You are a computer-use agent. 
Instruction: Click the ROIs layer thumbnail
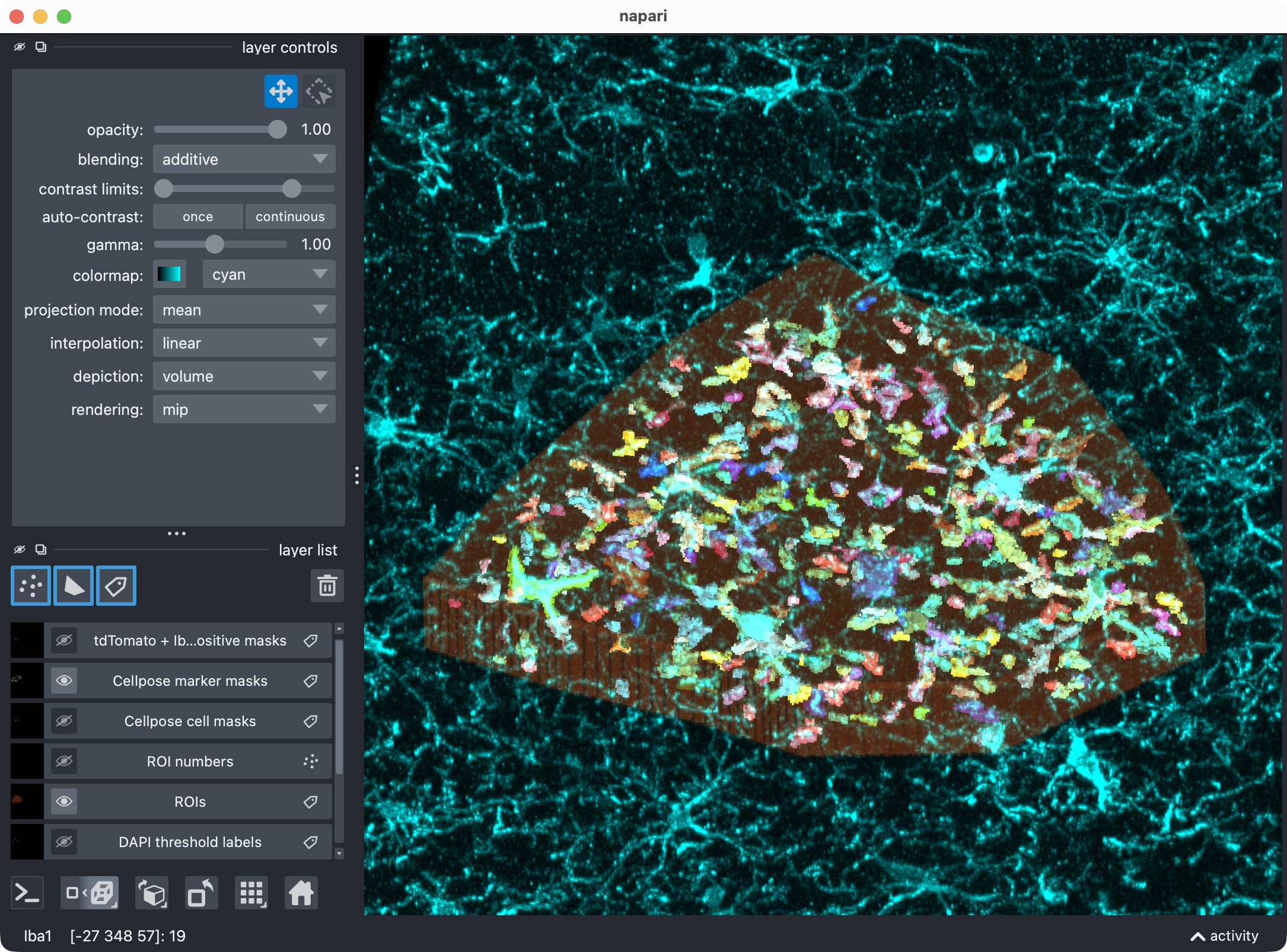click(x=27, y=802)
